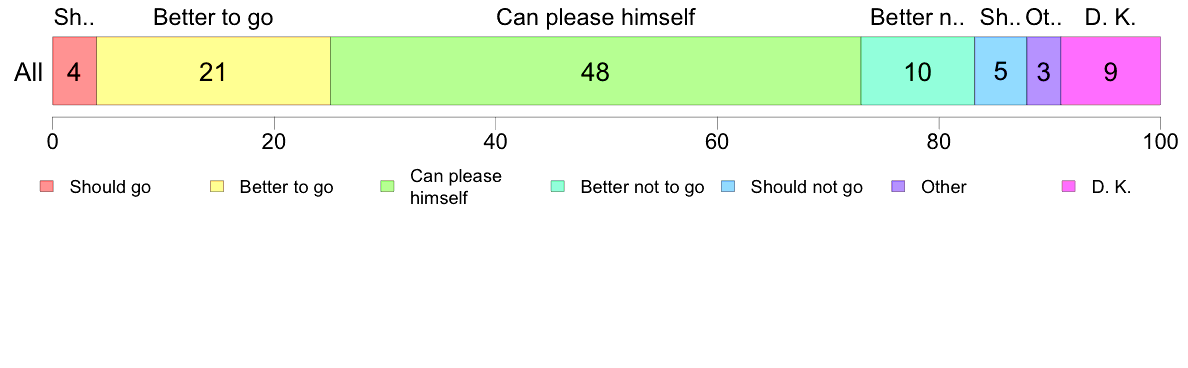Image resolution: width=1188 pixels, height=368 pixels.
Task: Select the magenta bar segment labeled 9
Action: [1111, 70]
